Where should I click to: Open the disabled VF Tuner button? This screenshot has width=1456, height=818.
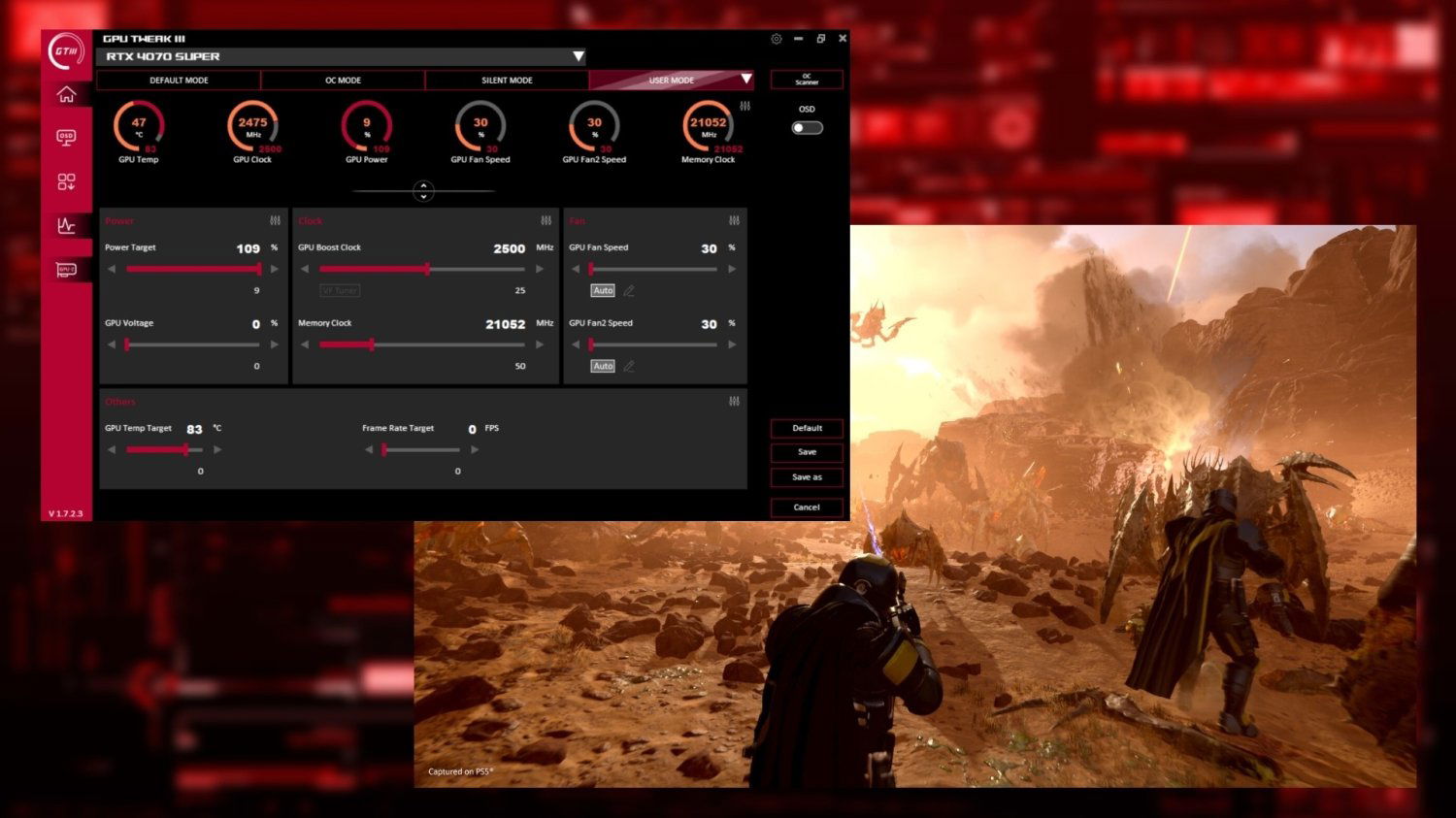coord(340,290)
